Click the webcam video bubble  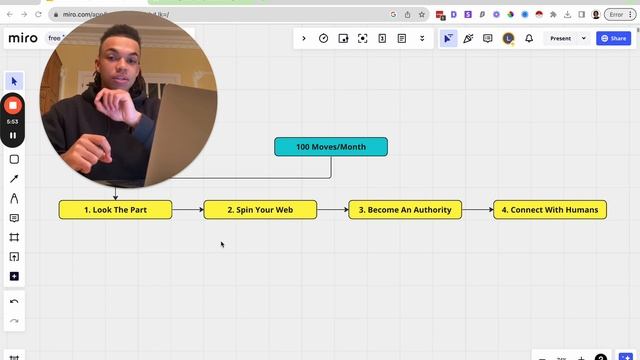128,99
